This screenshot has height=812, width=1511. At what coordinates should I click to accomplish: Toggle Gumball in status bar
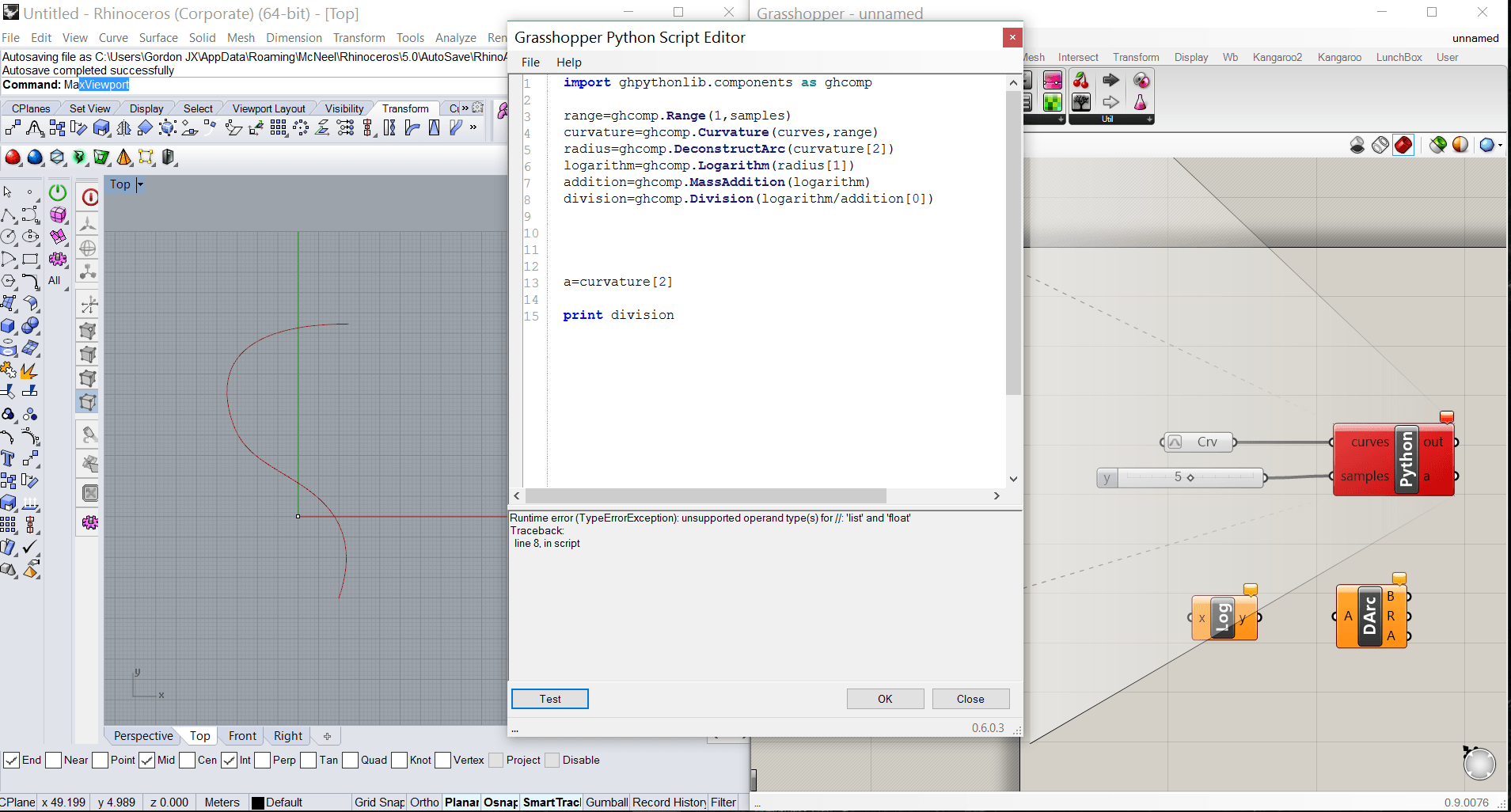point(607,803)
